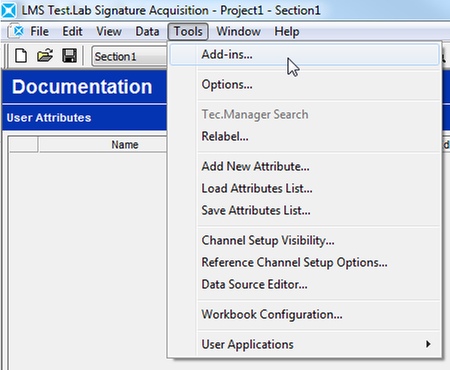Click the New document toolbar icon
This screenshot has height=370, width=450.
(21, 56)
